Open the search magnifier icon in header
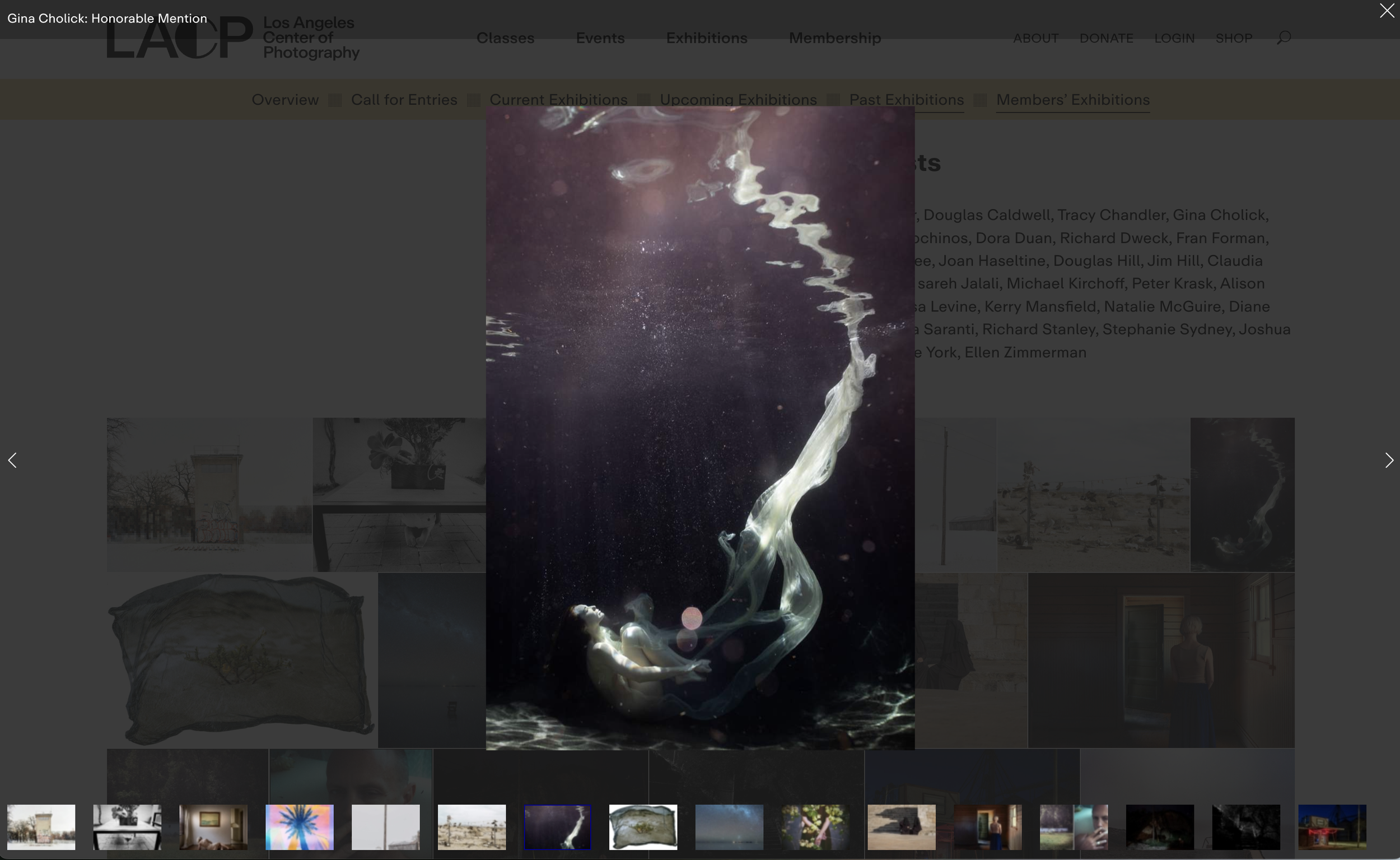 (1284, 38)
